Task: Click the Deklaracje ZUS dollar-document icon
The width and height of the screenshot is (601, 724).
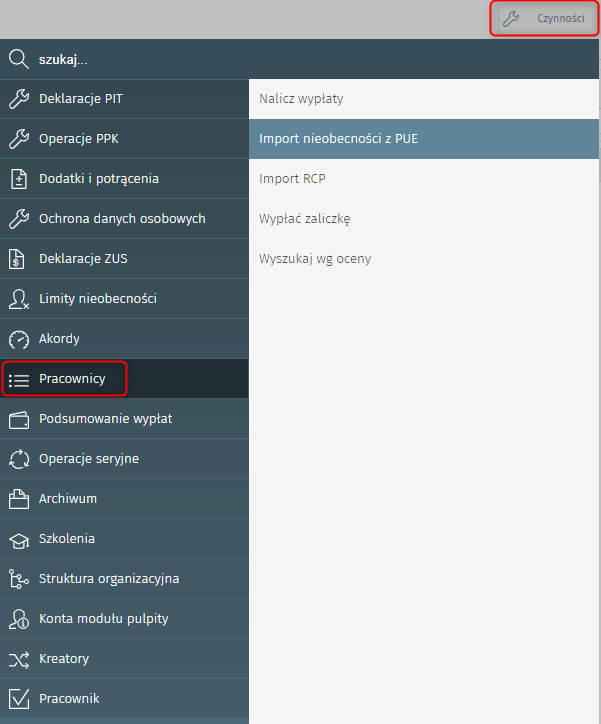Action: (19, 259)
